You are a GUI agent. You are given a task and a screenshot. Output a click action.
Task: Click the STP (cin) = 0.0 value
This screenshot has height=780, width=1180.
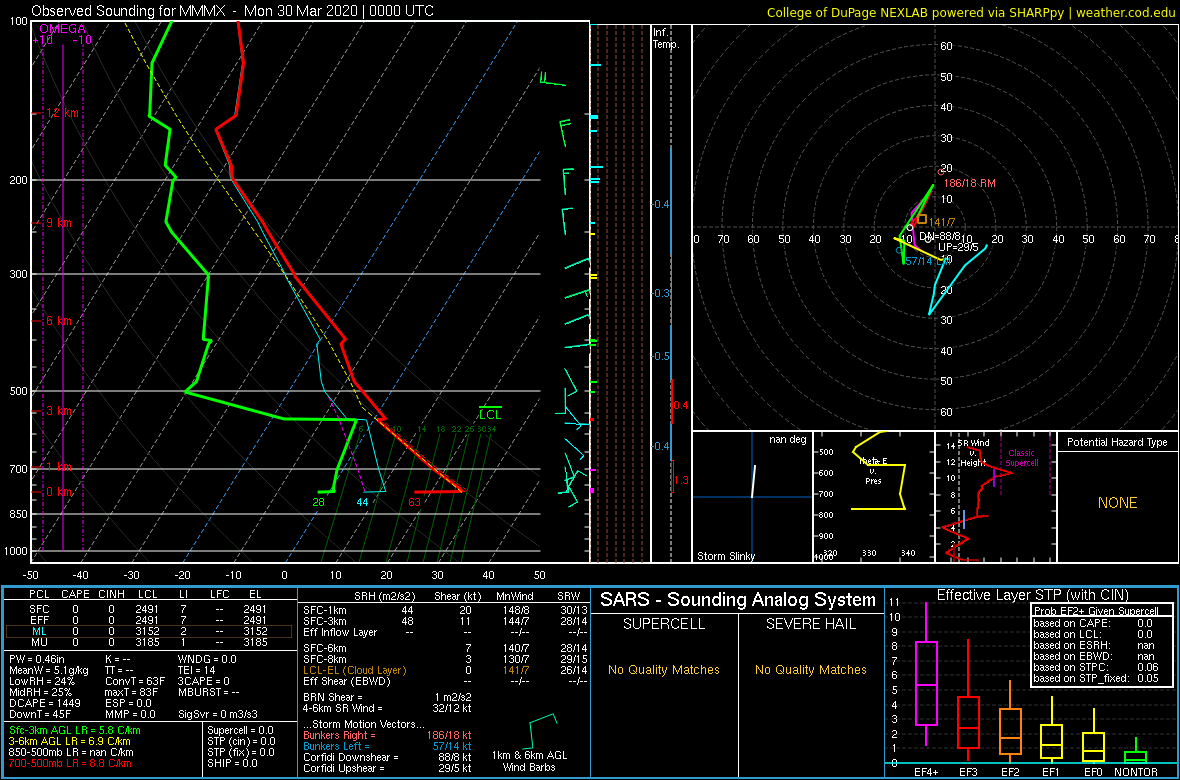241,742
